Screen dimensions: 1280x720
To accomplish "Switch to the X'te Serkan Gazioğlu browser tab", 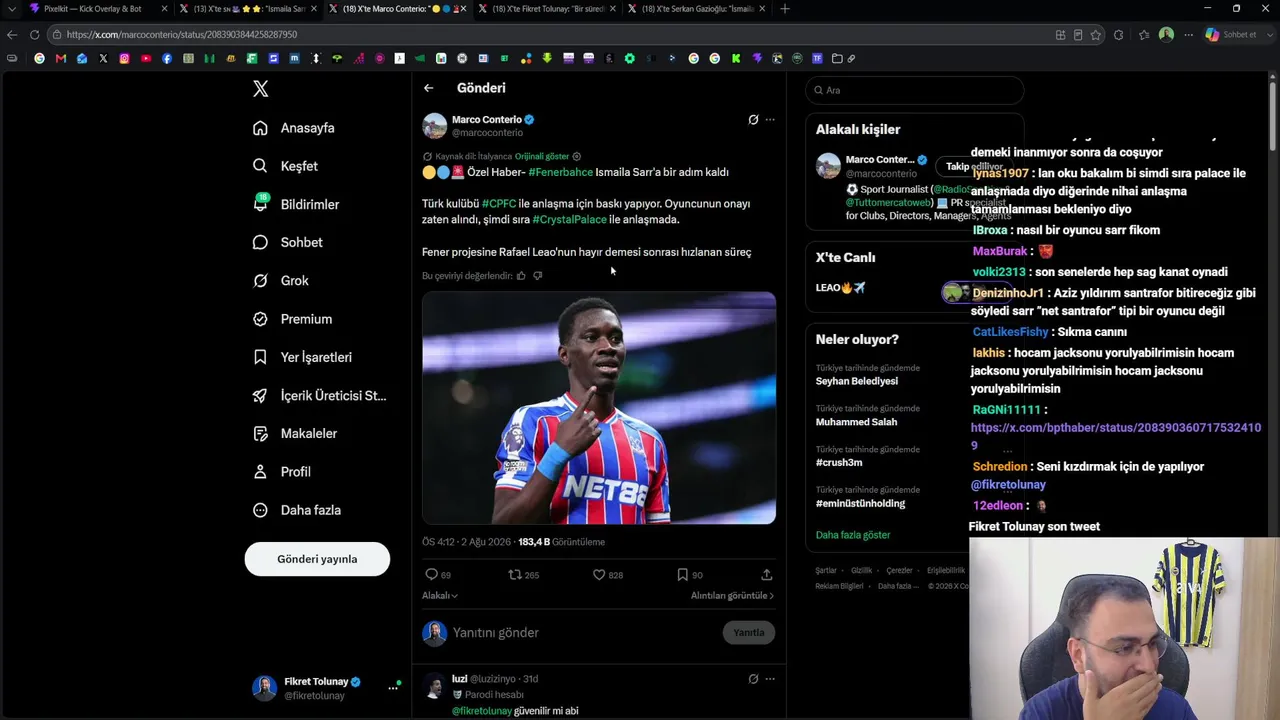I will 697,9.
